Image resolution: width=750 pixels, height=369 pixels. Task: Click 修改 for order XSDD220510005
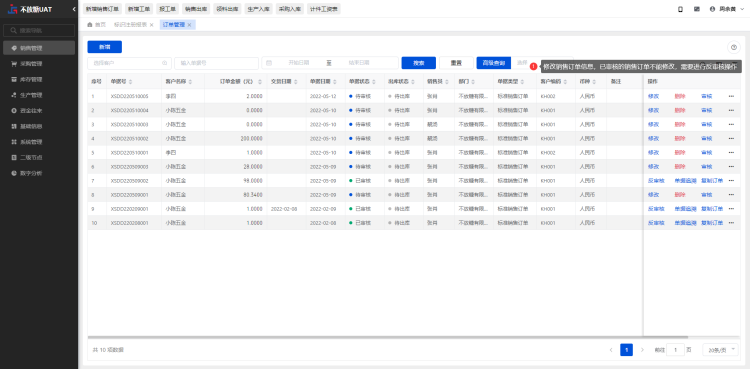(653, 96)
